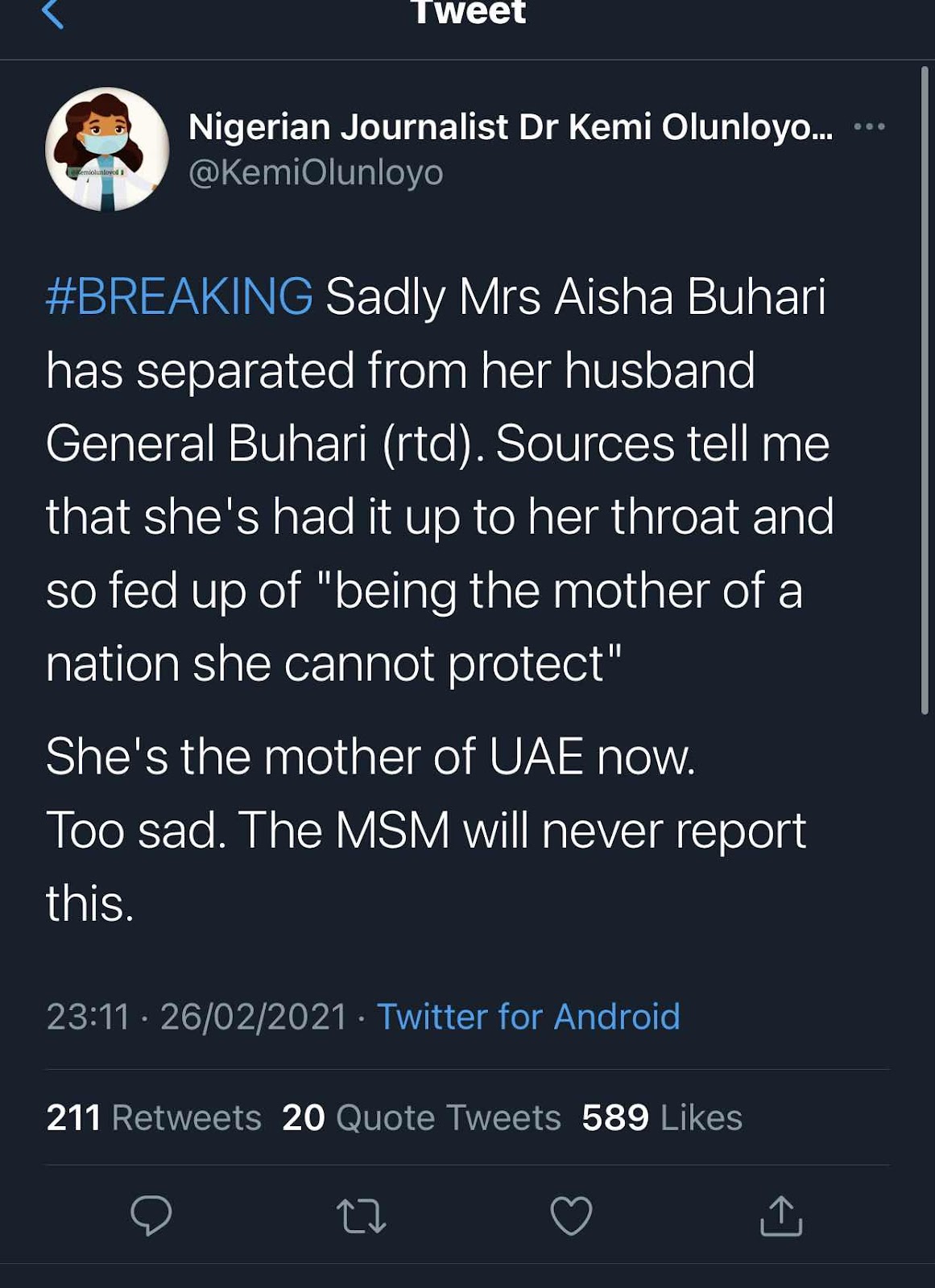Click the "Sadly Mrs Aisha Buhari" tweet text
This screenshot has height=1288, width=935.
[575, 296]
